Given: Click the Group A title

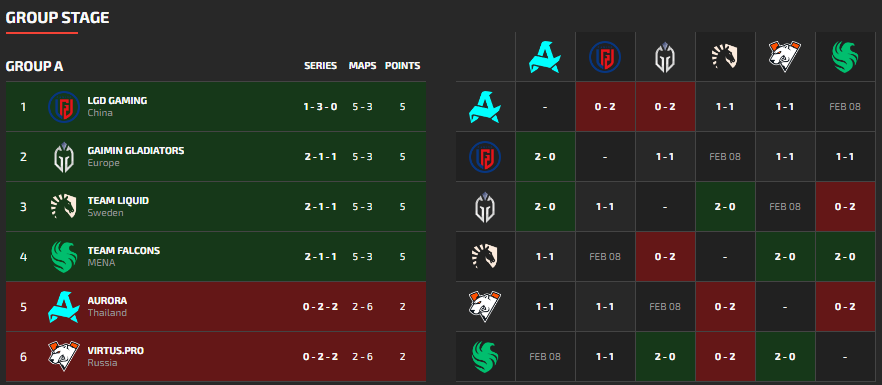Looking at the screenshot, I should (34, 66).
